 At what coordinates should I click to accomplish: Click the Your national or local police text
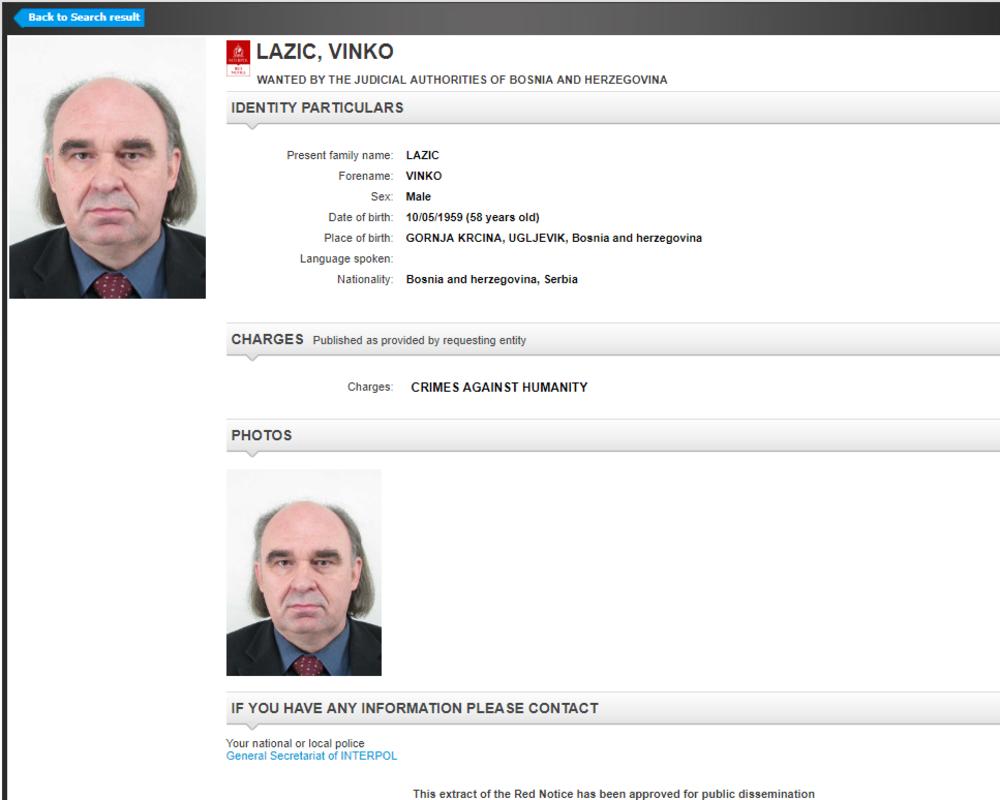tap(295, 743)
